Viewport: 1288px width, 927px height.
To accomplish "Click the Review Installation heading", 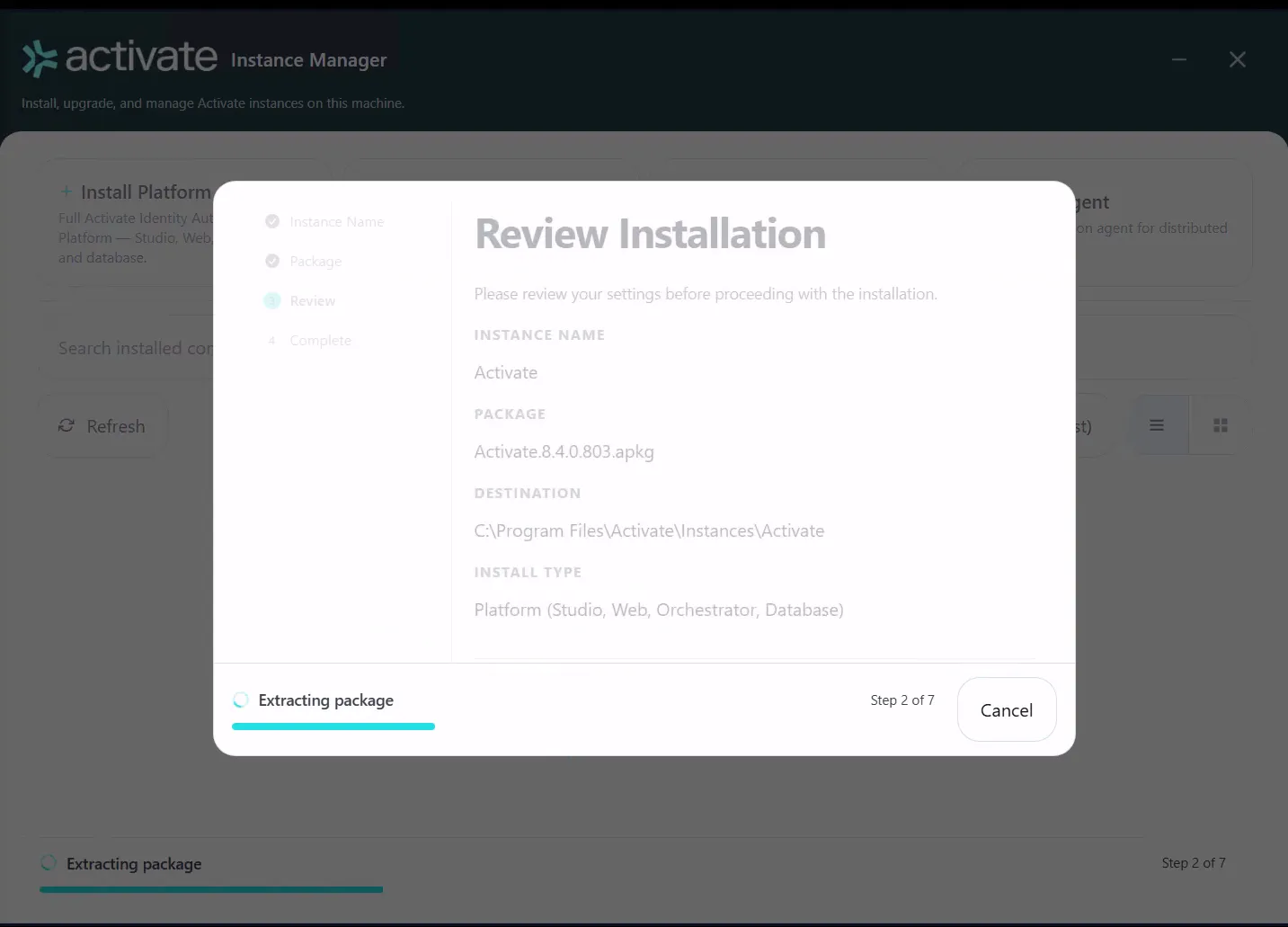I will tap(650, 234).
